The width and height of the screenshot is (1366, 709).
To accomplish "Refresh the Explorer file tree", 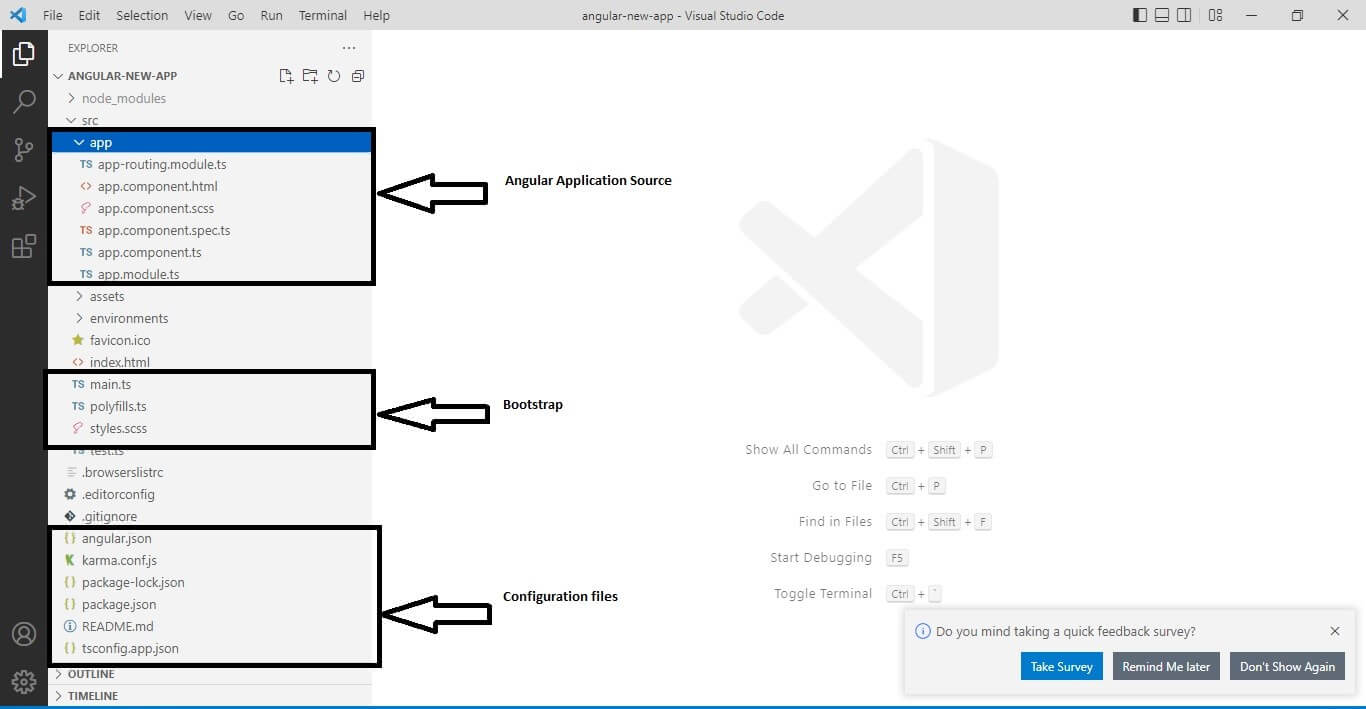I will [334, 76].
